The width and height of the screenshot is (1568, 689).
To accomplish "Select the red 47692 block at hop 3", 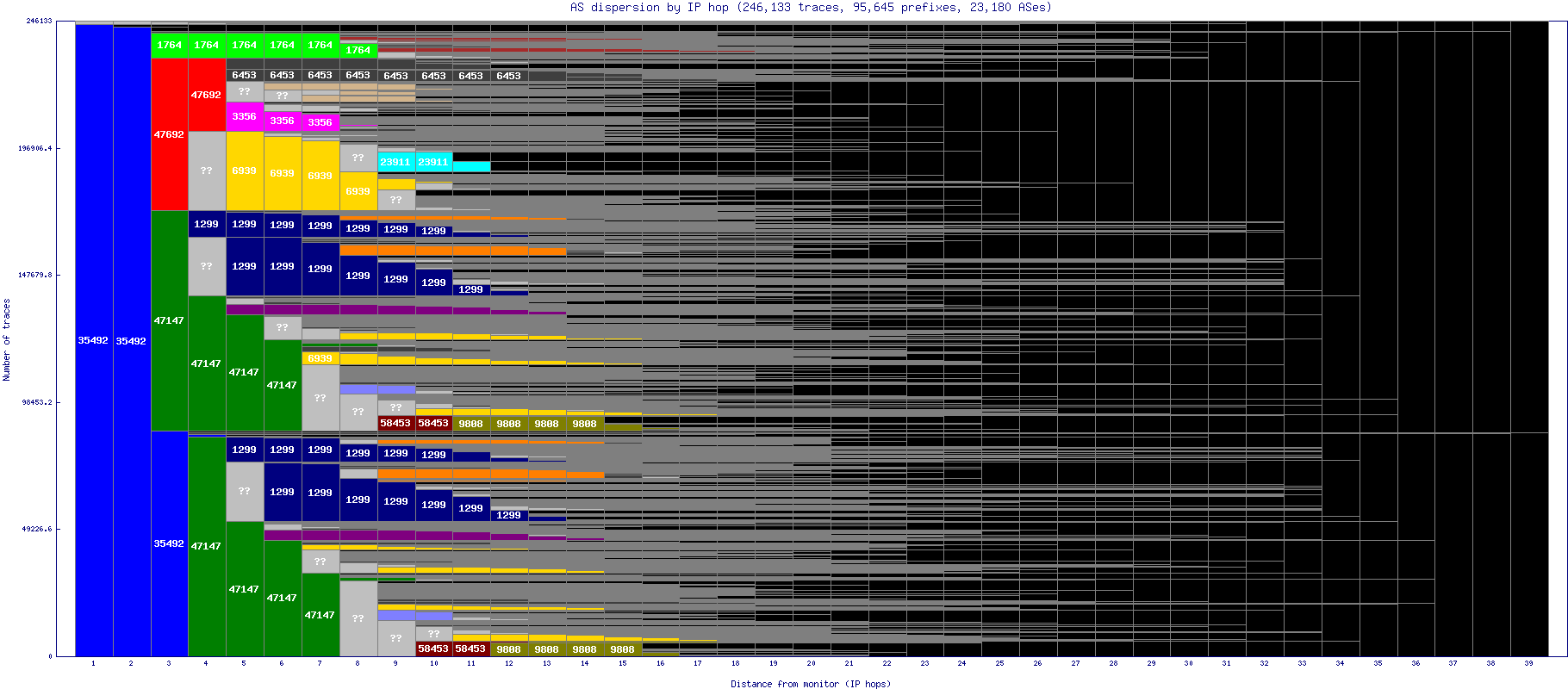I will tap(169, 134).
